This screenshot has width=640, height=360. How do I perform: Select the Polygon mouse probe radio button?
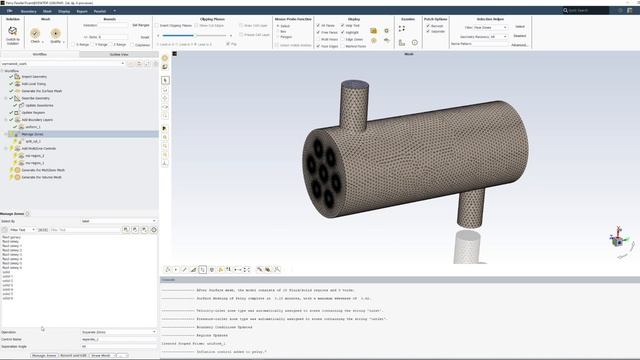coord(278,37)
